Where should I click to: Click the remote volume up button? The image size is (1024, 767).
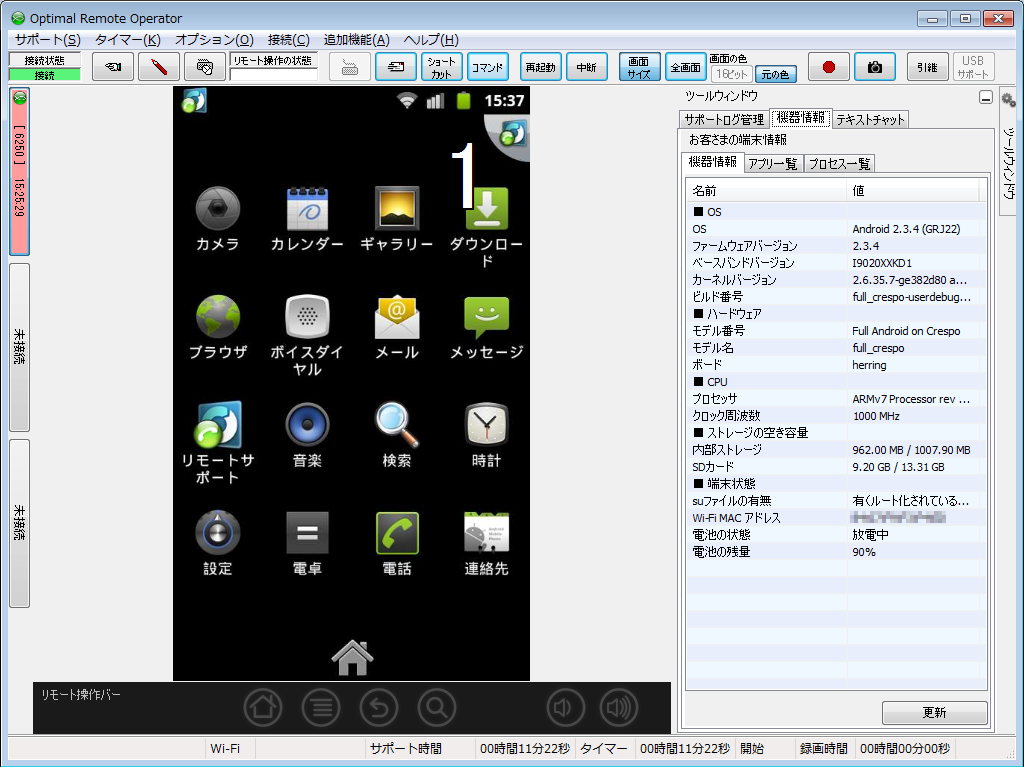[619, 708]
